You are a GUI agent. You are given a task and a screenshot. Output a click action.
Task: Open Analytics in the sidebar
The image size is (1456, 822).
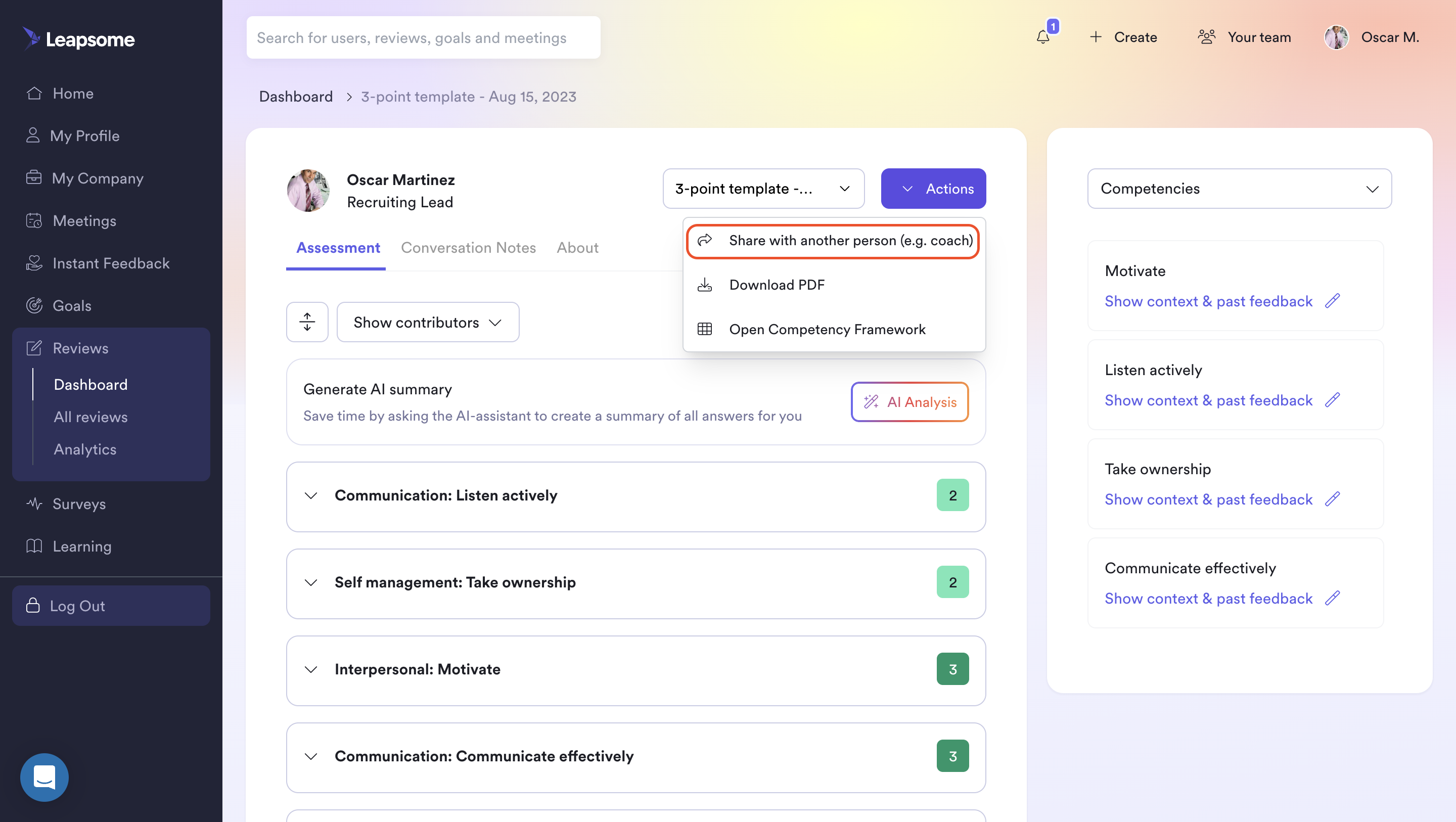click(85, 449)
